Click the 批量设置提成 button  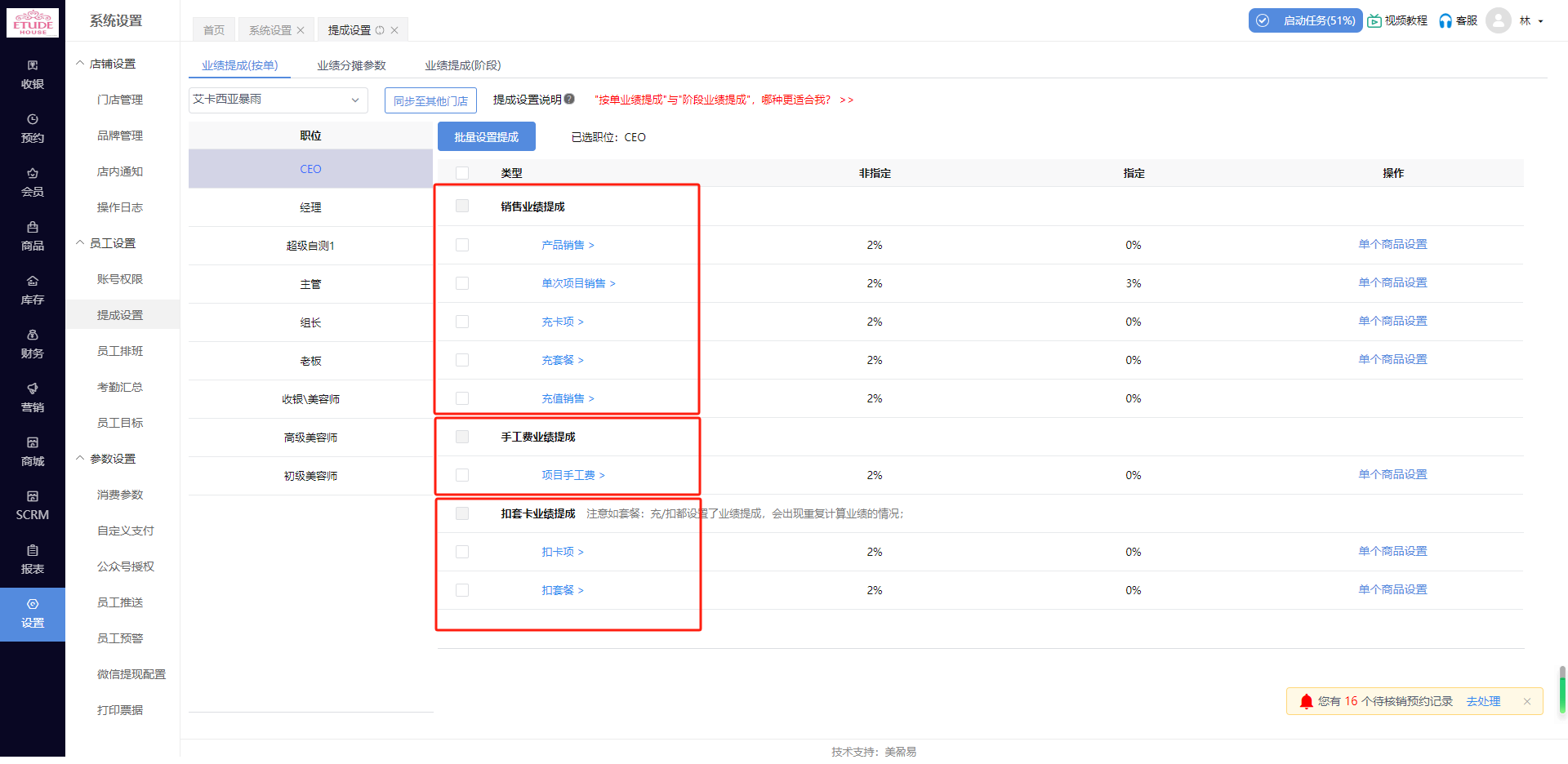(x=486, y=136)
